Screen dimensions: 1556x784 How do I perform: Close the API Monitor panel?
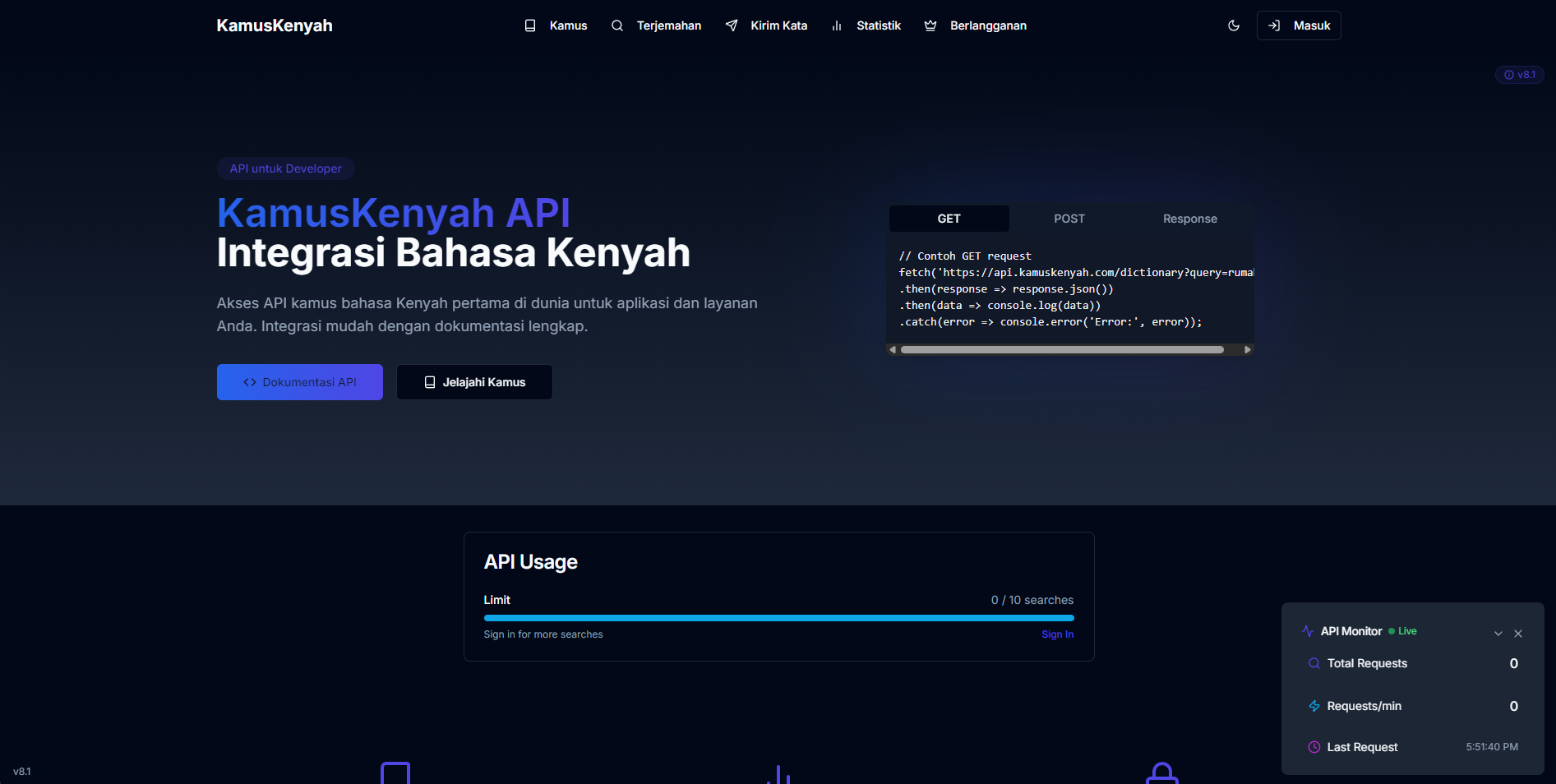coord(1518,634)
